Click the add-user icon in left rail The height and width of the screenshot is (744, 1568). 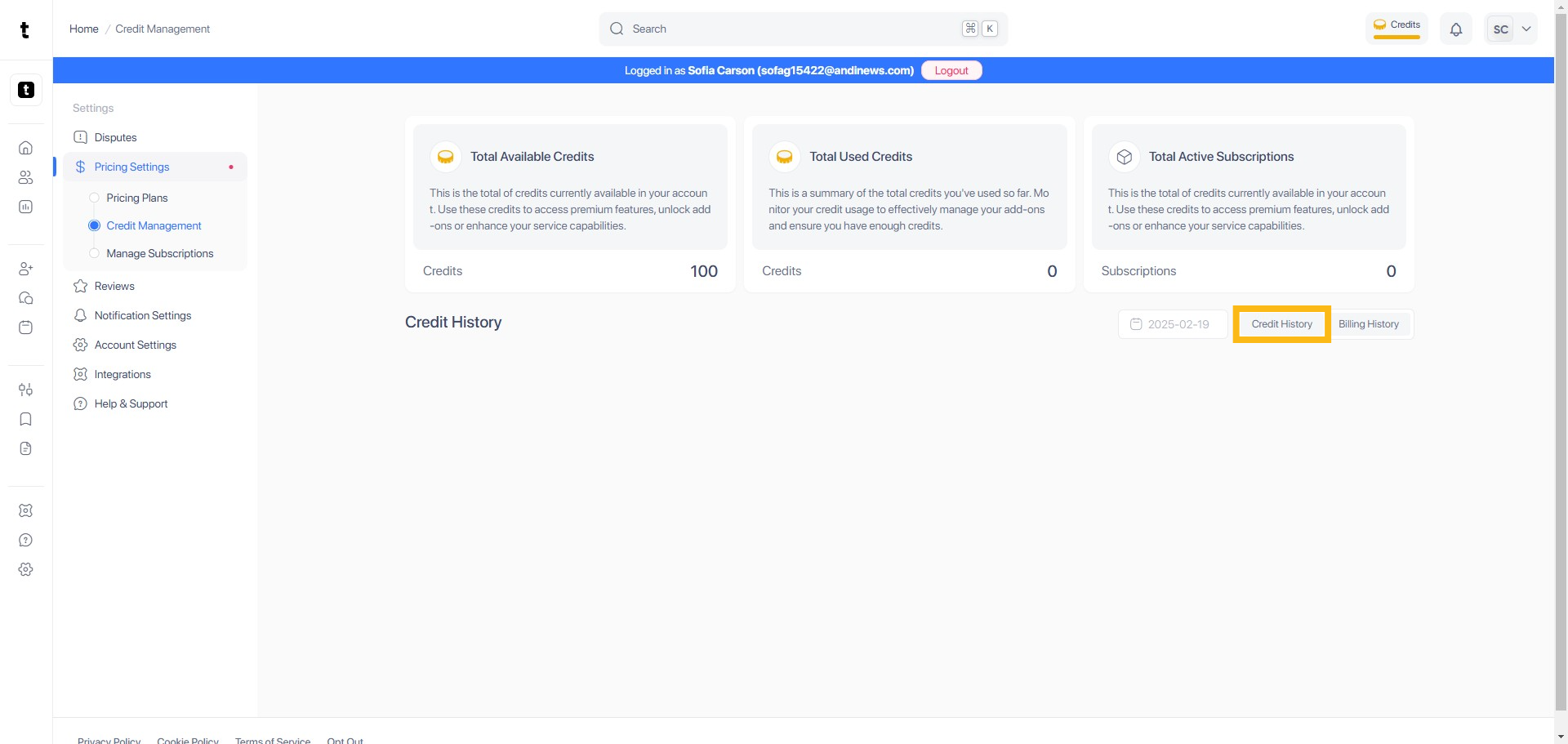tap(25, 269)
